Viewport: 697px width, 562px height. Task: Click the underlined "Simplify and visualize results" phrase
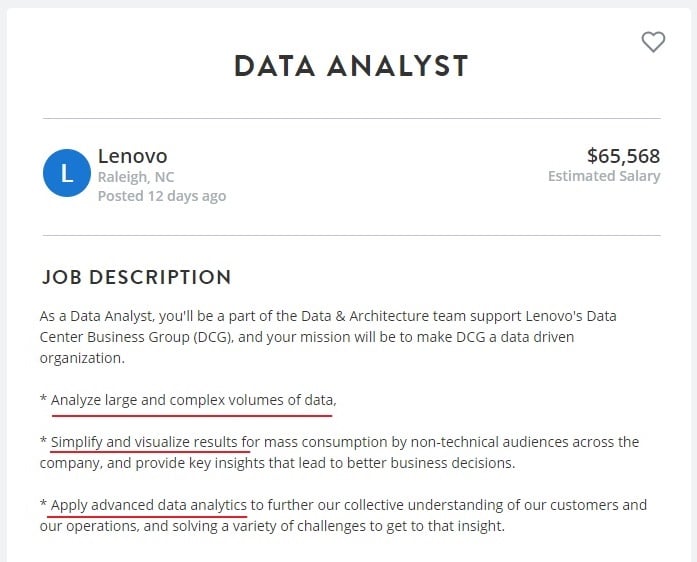click(144, 441)
